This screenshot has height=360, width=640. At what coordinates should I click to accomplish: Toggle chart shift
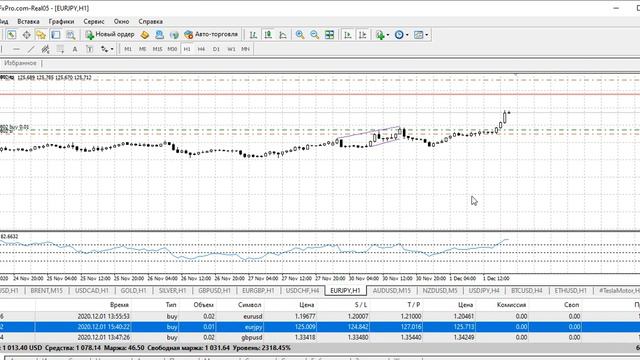362,35
